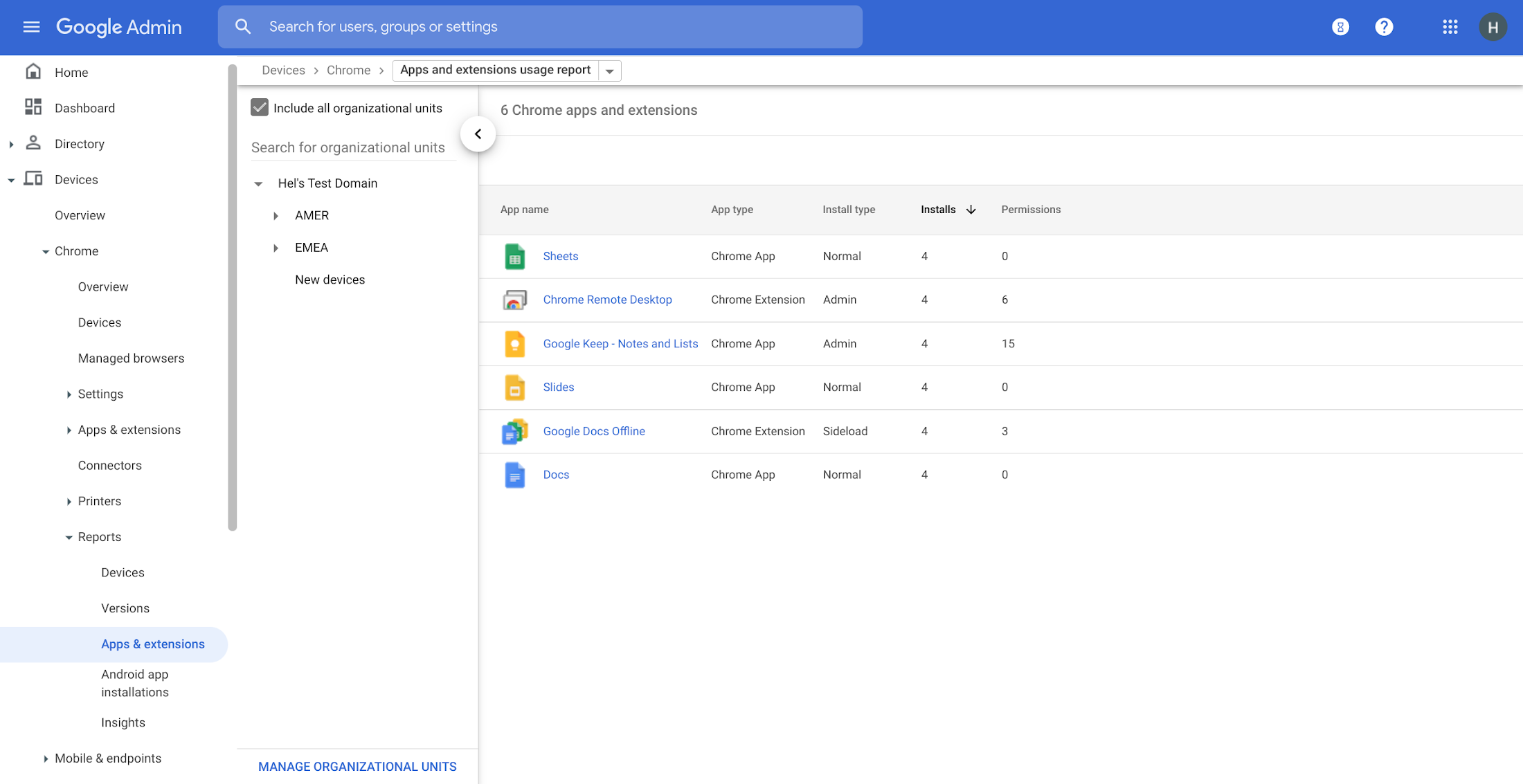
Task: Focus the top search field
Action: click(540, 27)
